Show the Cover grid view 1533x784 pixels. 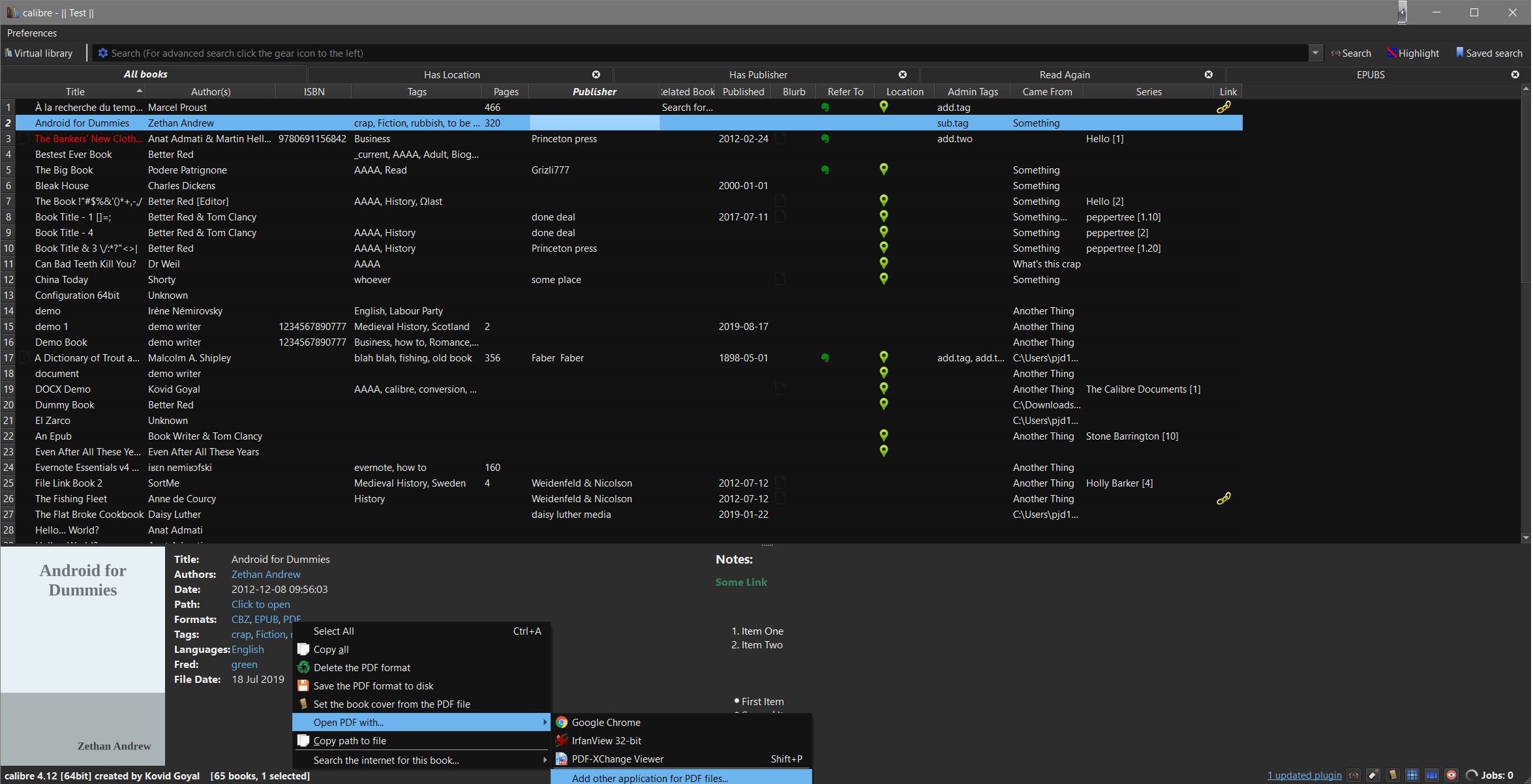[x=1412, y=776]
